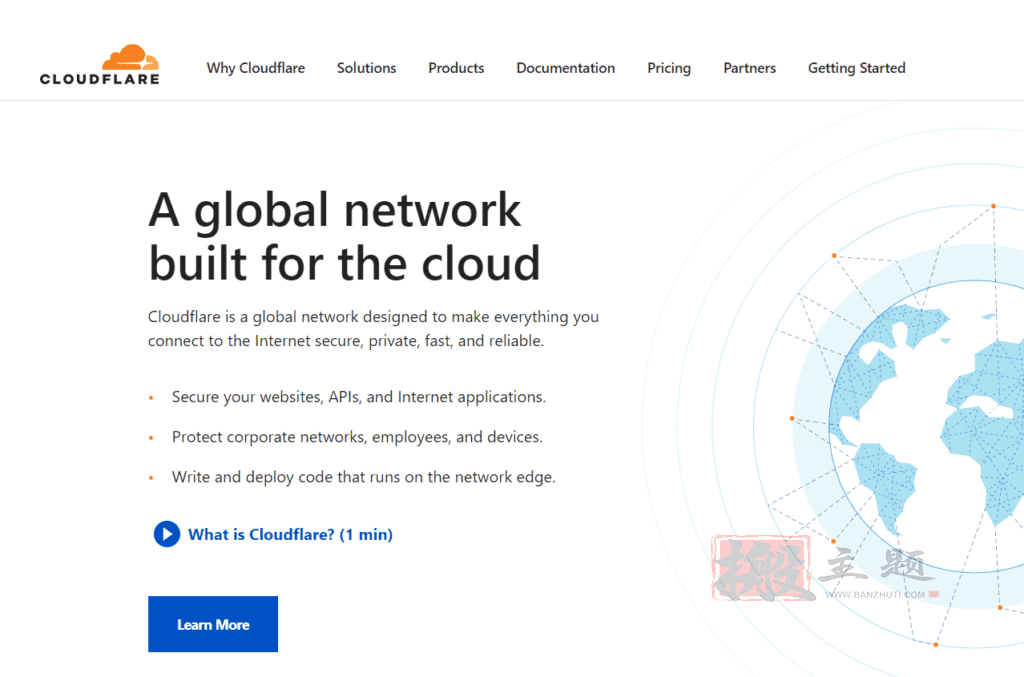Image resolution: width=1024 pixels, height=677 pixels.
Task: Click the Write and deploy code bullet text
Action: coord(364,477)
